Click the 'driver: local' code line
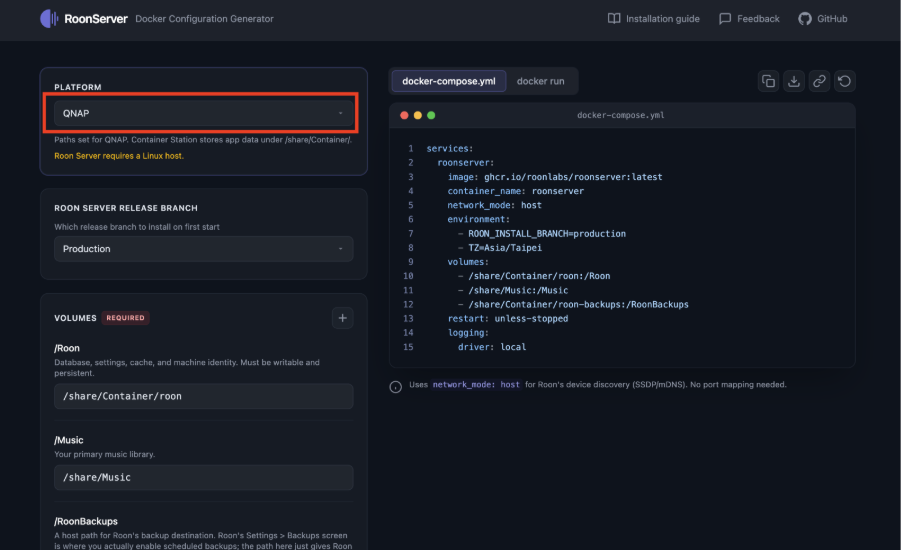This screenshot has width=901, height=550. coord(492,347)
